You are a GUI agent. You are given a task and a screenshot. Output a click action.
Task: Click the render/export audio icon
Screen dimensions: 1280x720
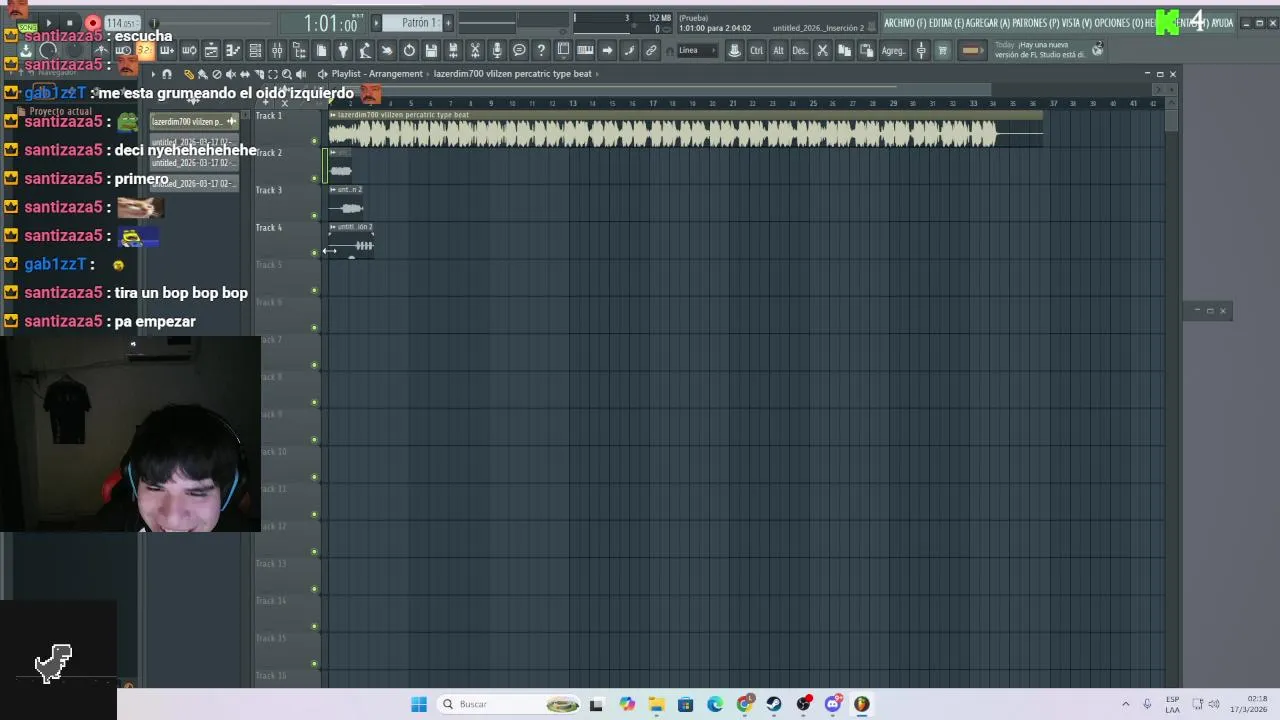(453, 50)
